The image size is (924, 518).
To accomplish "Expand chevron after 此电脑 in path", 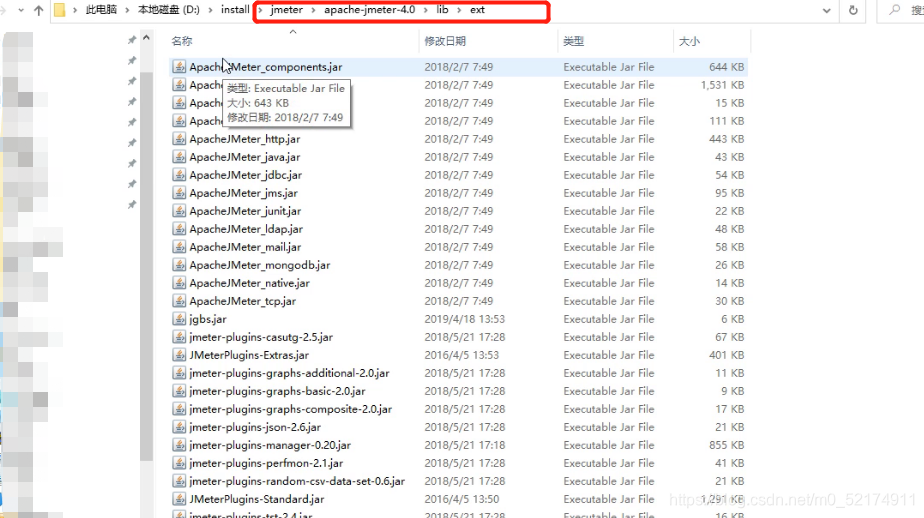I will point(127,10).
